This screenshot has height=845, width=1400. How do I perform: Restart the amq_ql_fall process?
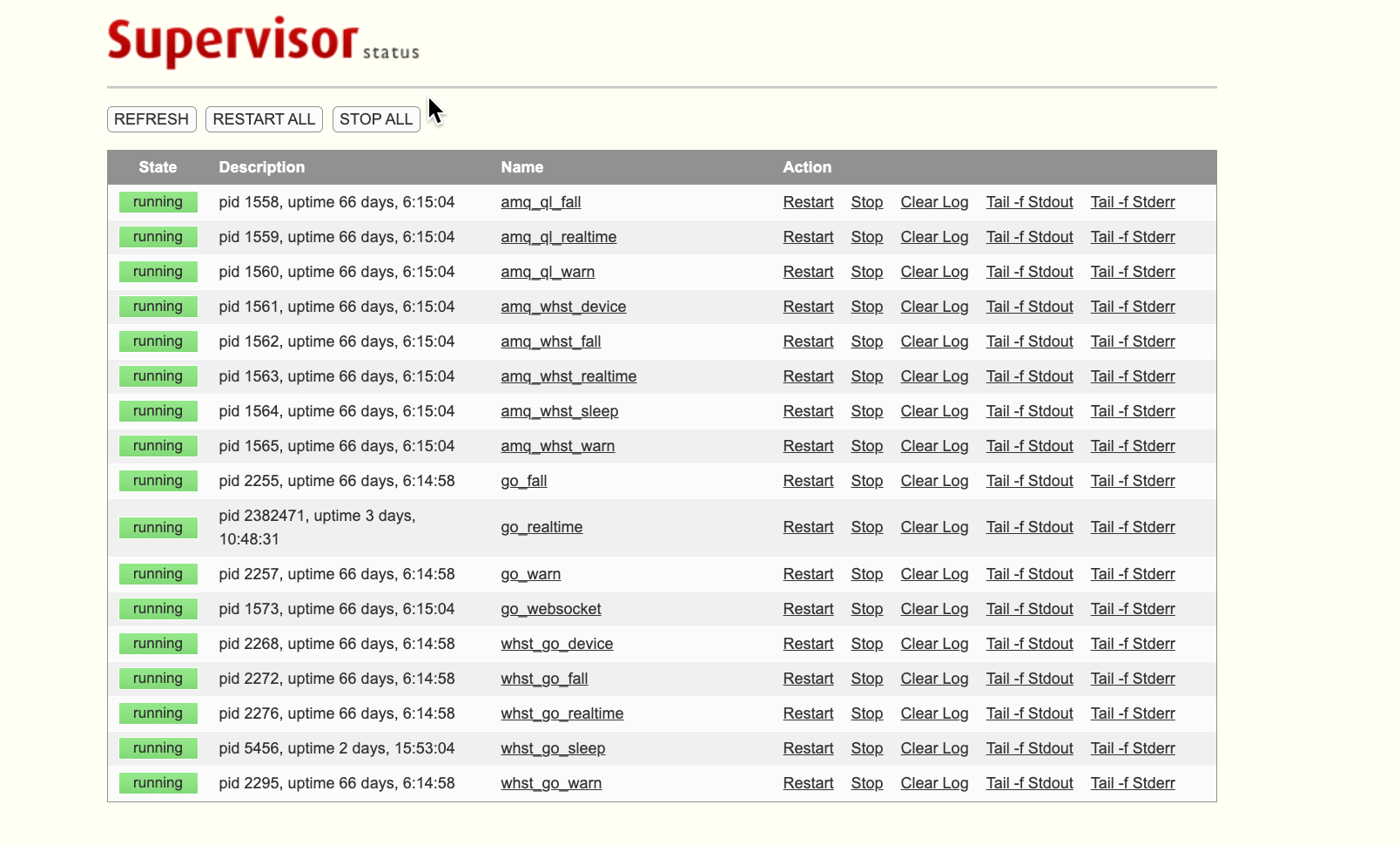click(808, 202)
